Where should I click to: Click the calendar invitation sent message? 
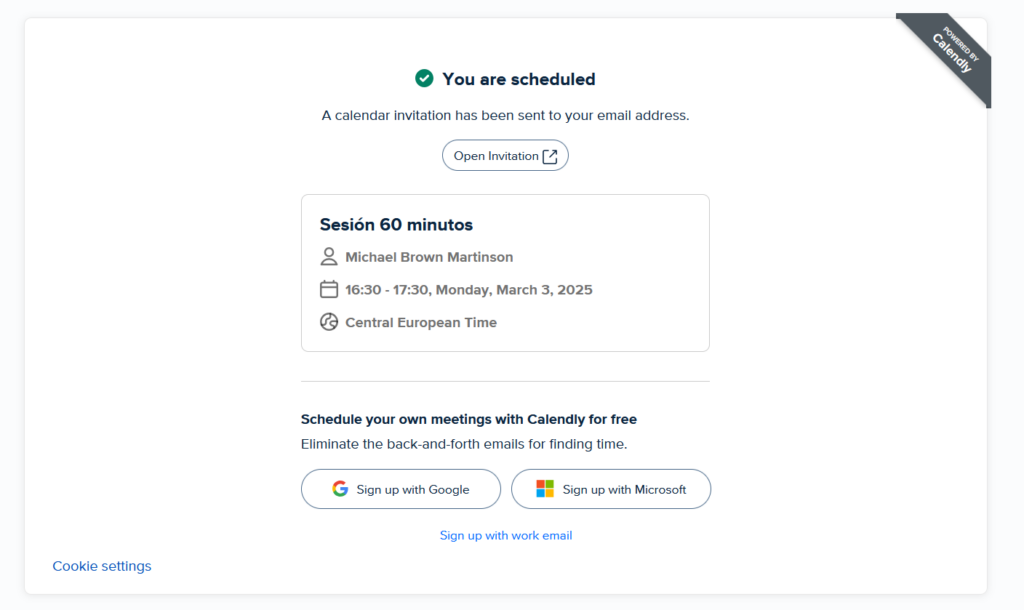pos(505,115)
